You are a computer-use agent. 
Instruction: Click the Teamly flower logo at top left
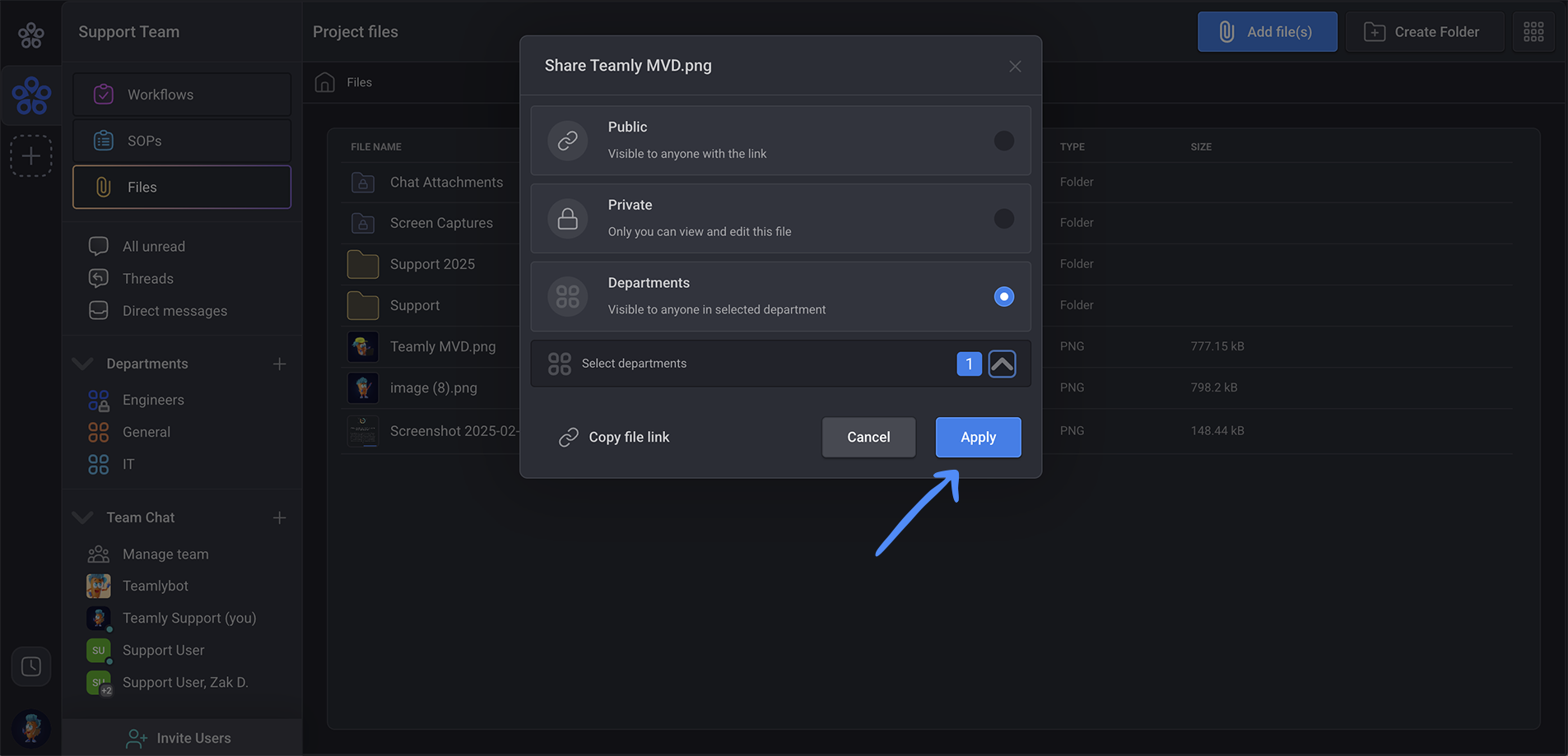pyautogui.click(x=31, y=35)
